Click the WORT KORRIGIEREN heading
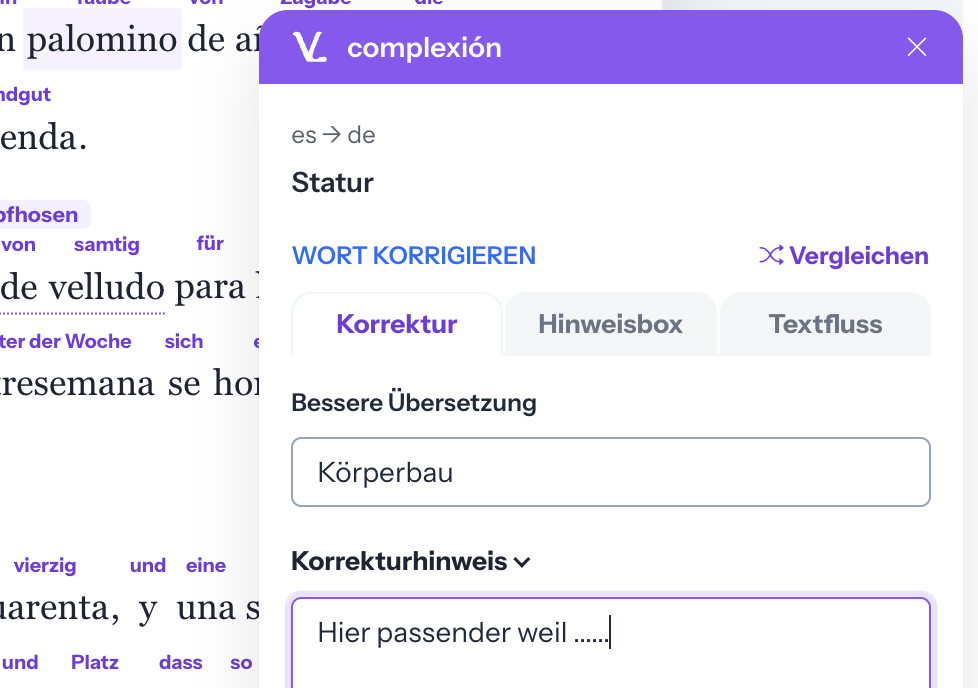Viewport: 978px width, 688px height. (414, 256)
